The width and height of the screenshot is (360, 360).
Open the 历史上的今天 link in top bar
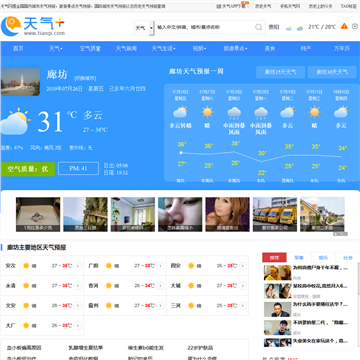point(320,6)
